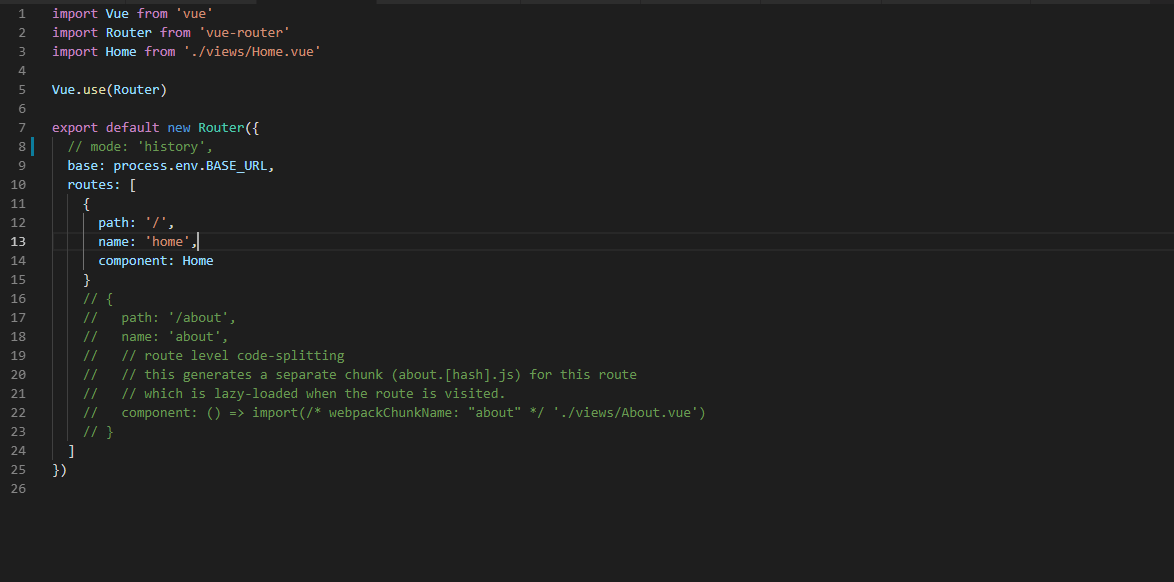The height and width of the screenshot is (582, 1174).
Task: Click line number 13 in the gutter
Action: (21, 242)
